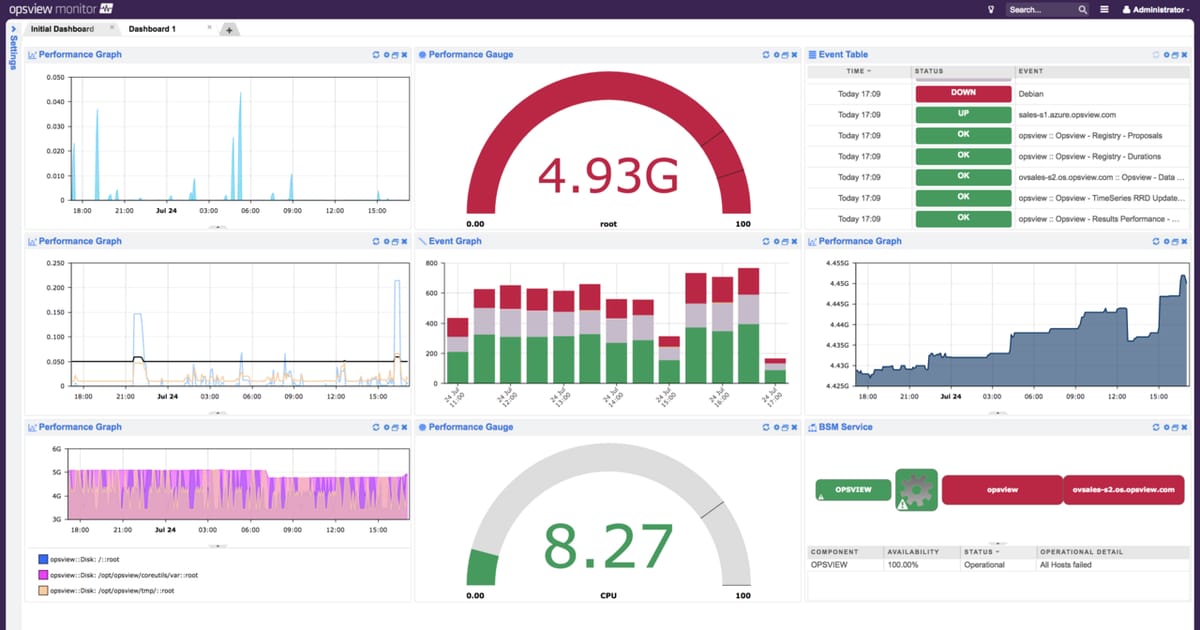The image size is (1200, 630).
Task: Select the Dashboard 1 tab
Action: [x=152, y=29]
